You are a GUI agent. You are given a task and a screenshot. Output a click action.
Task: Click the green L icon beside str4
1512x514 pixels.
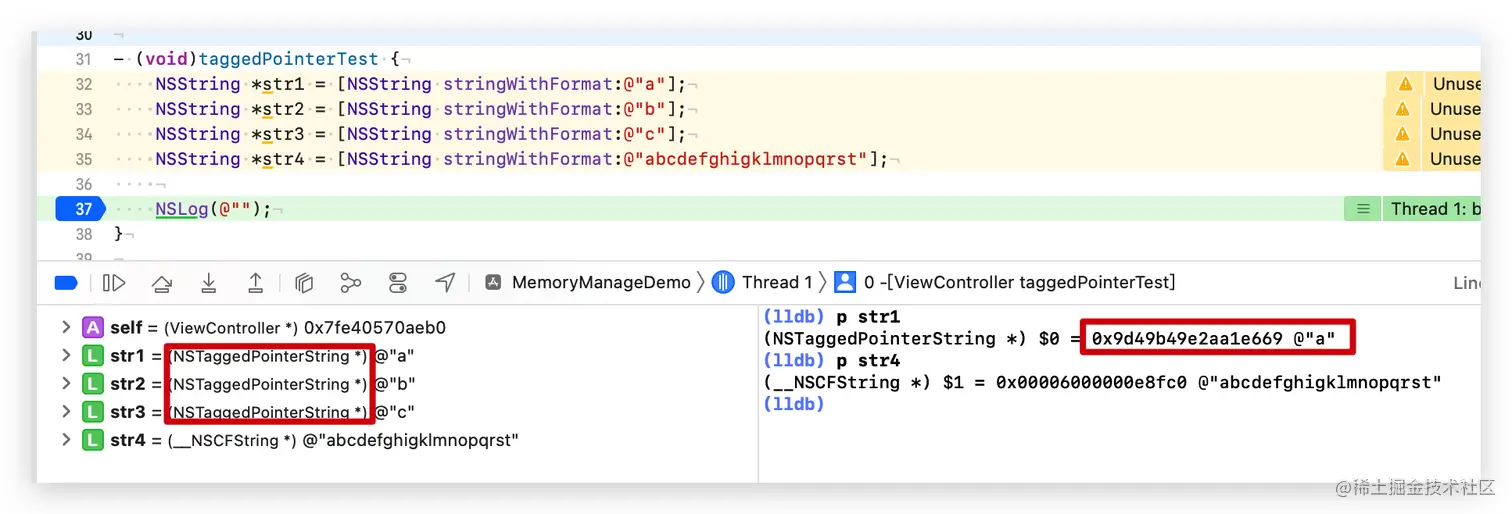[93, 440]
